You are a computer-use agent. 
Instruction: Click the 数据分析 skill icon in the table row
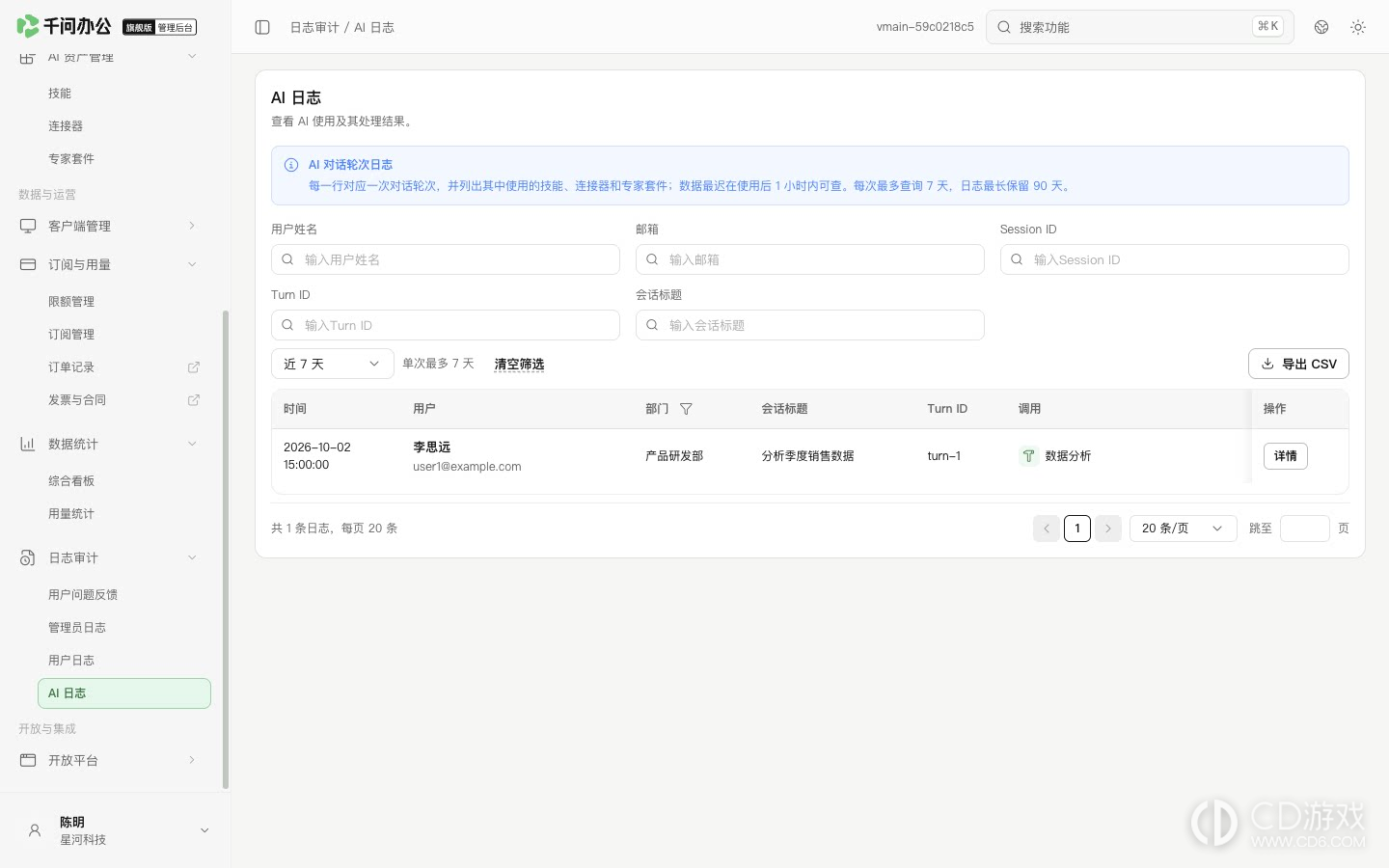click(x=1028, y=456)
